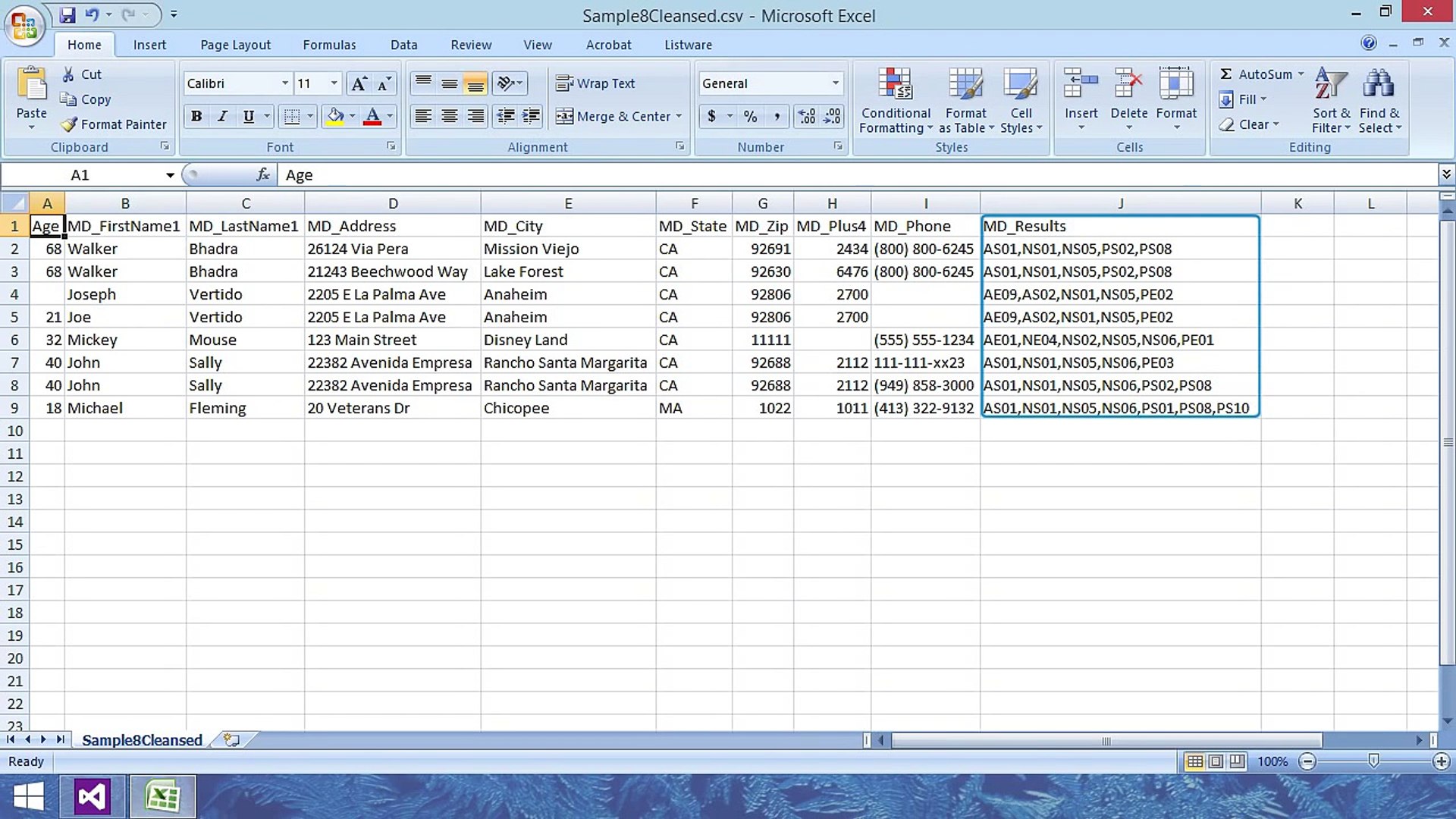
Task: Select the Sample8Cleansed sheet tab
Action: pyautogui.click(x=142, y=740)
